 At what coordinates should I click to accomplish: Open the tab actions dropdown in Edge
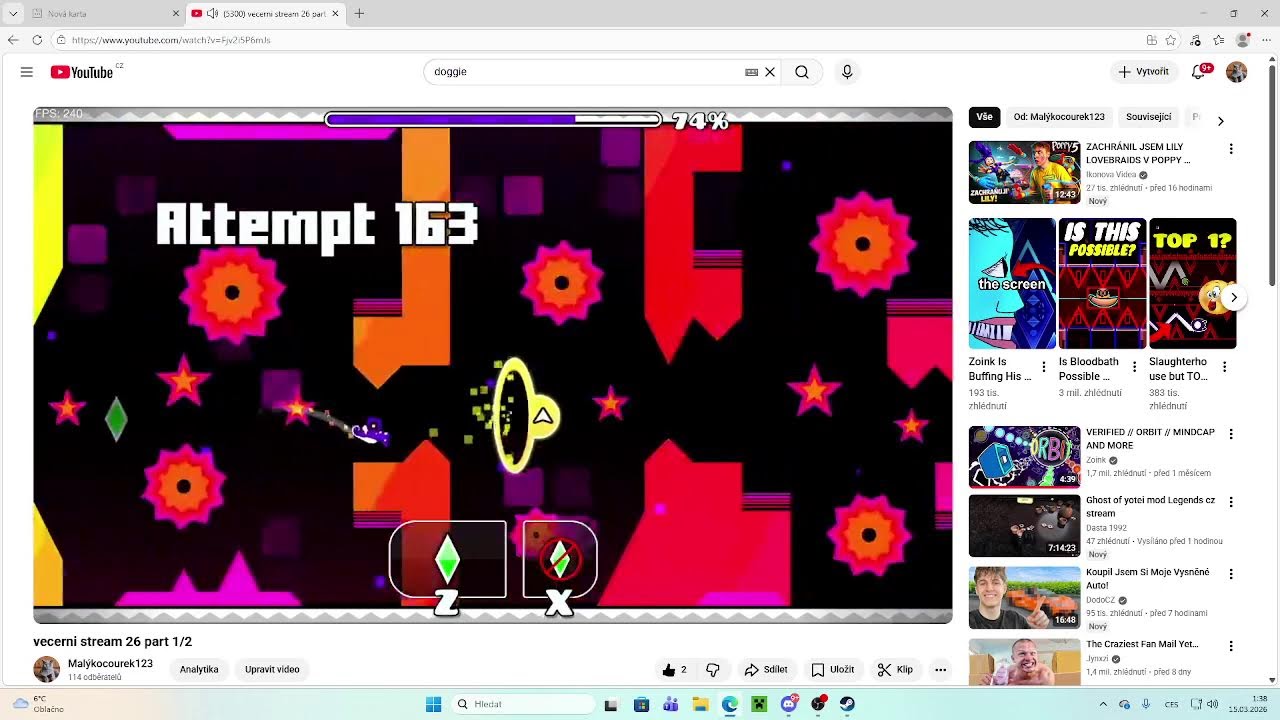click(x=12, y=13)
